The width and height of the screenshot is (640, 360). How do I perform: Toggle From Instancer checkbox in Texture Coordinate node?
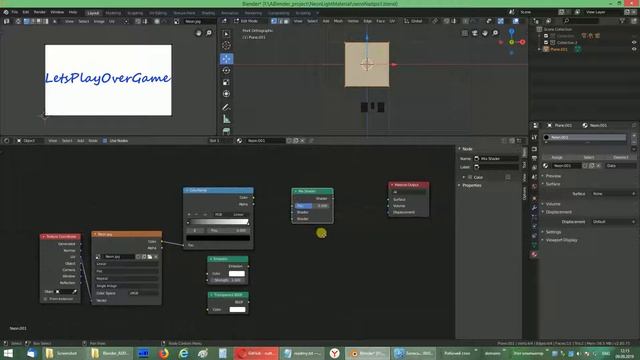click(x=45, y=299)
